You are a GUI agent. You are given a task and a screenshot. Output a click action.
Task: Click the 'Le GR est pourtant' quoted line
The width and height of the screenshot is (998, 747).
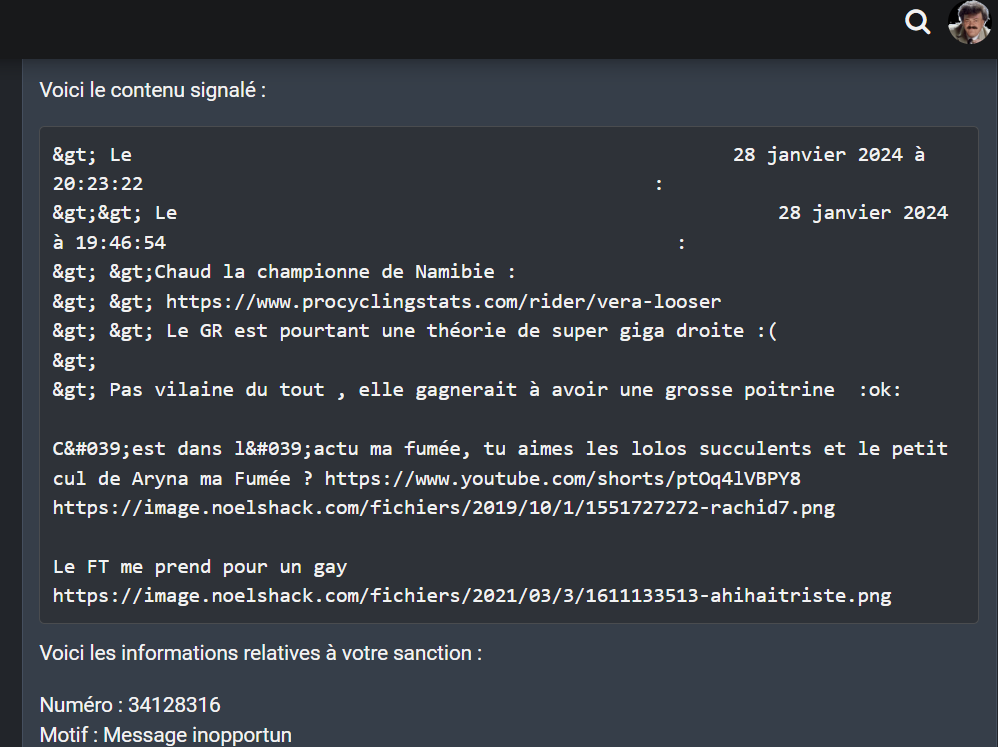tap(470, 331)
